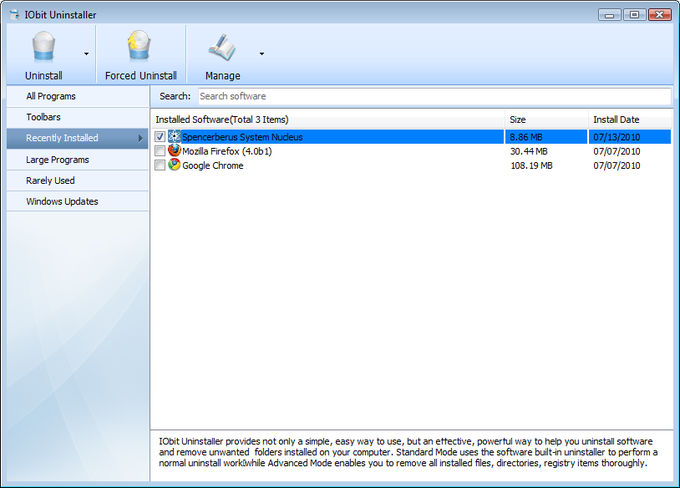Image resolution: width=680 pixels, height=488 pixels.
Task: Sort by Installed Software column header
Action: coord(328,119)
